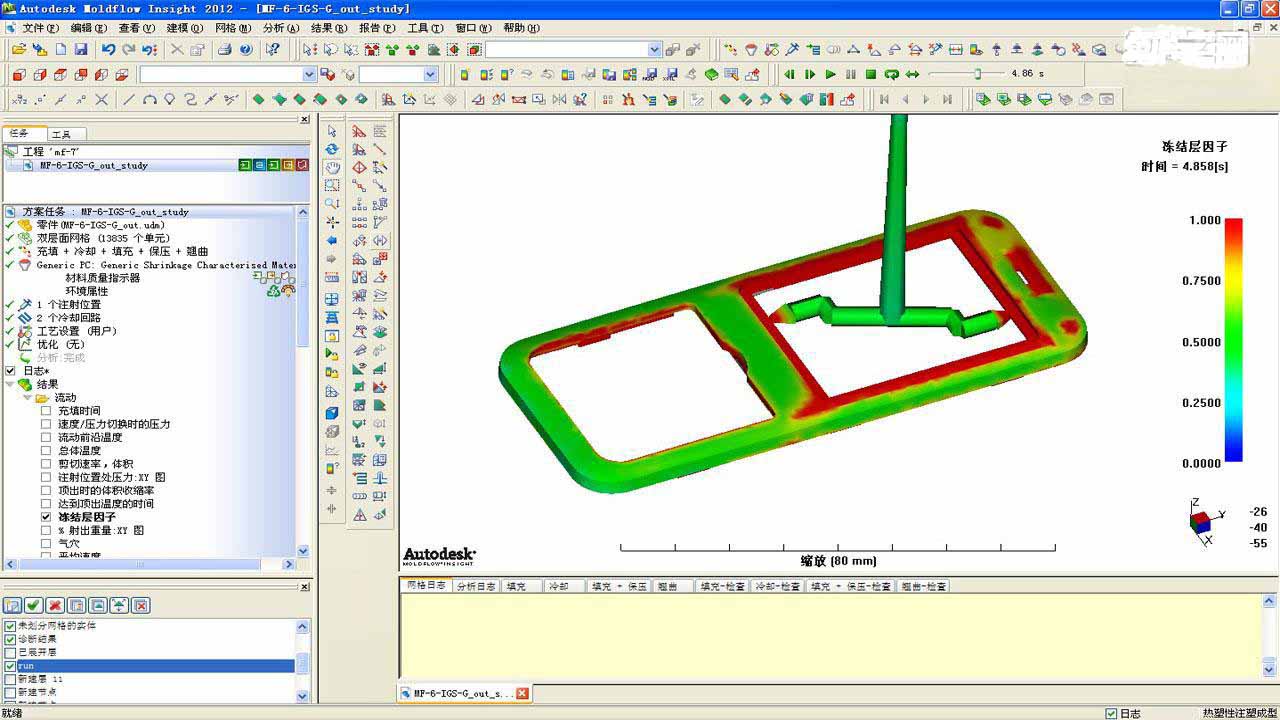Image resolution: width=1280 pixels, height=720 pixels.
Task: Click the animation time slider handle
Action: click(x=977, y=74)
